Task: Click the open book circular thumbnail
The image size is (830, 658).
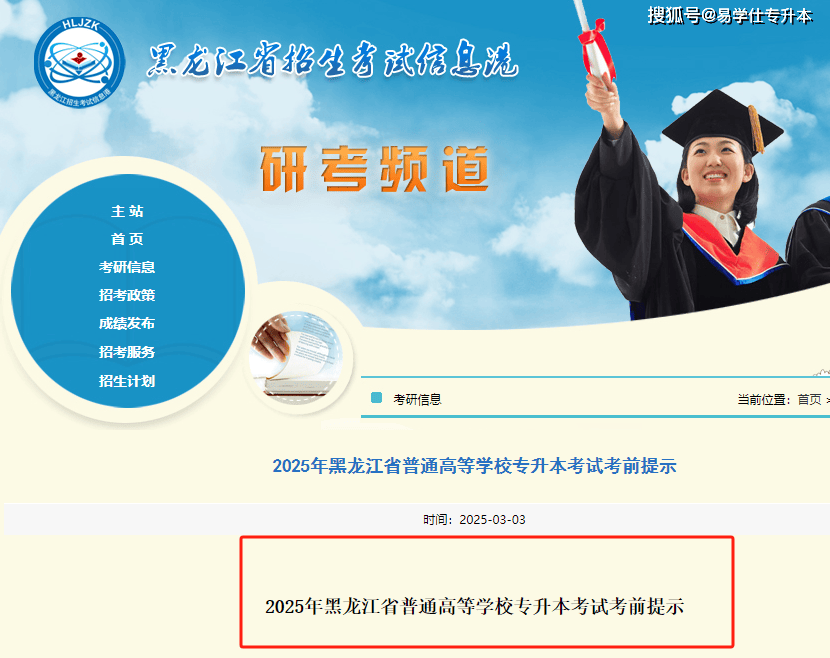Action: tap(297, 358)
